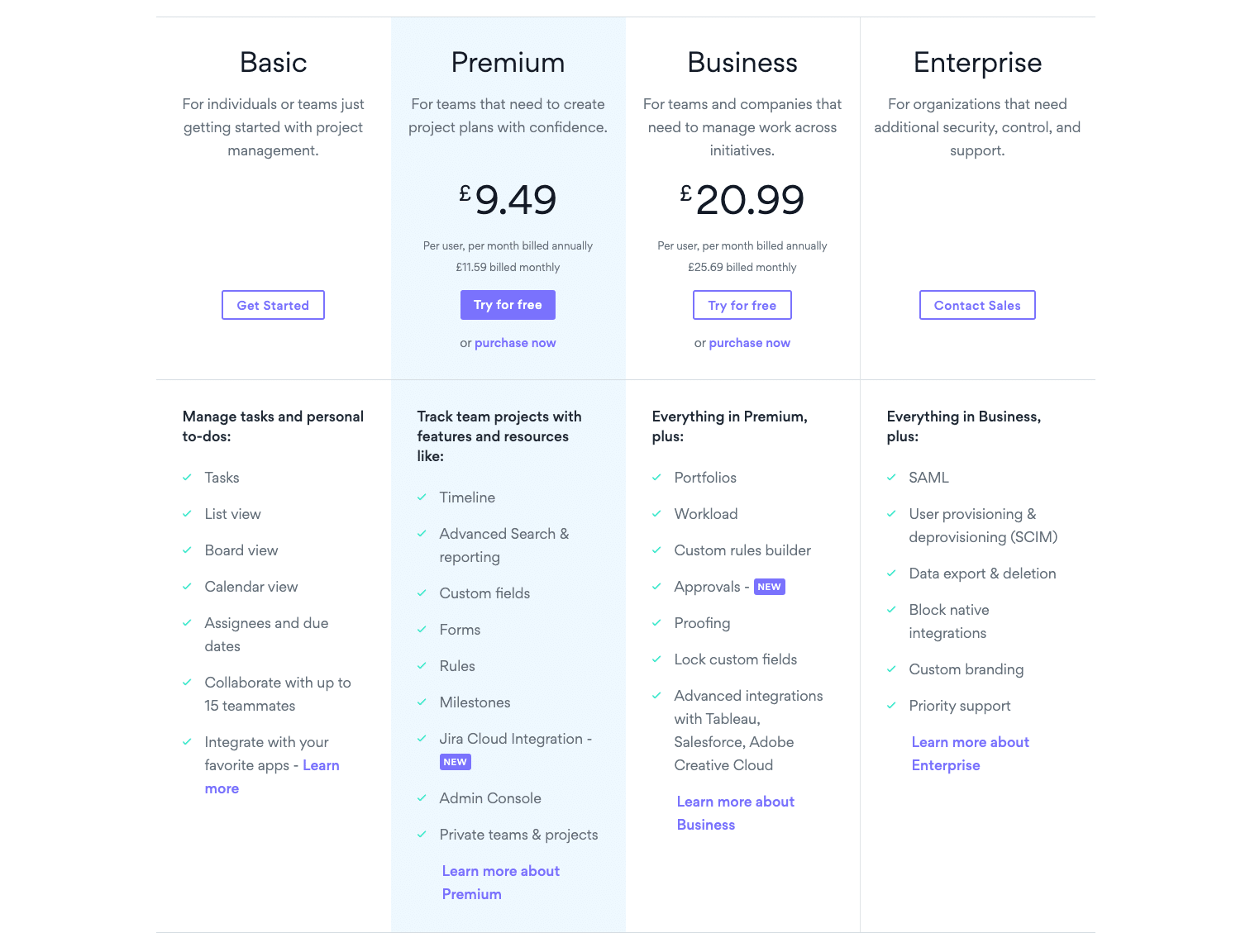Image resolution: width=1255 pixels, height=952 pixels.
Task: Click the checkmark beside Admin Console
Action: 422,798
